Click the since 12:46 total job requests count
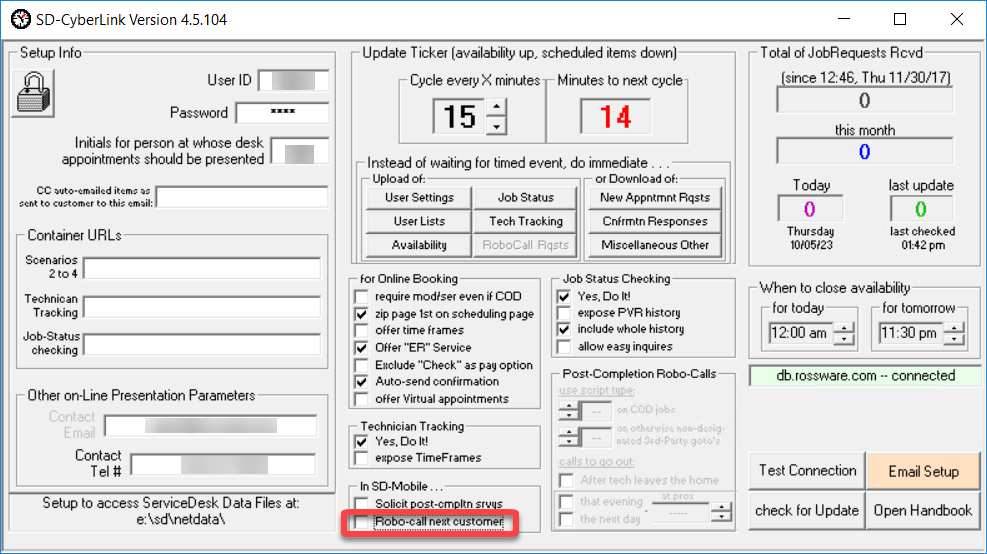 (x=864, y=100)
